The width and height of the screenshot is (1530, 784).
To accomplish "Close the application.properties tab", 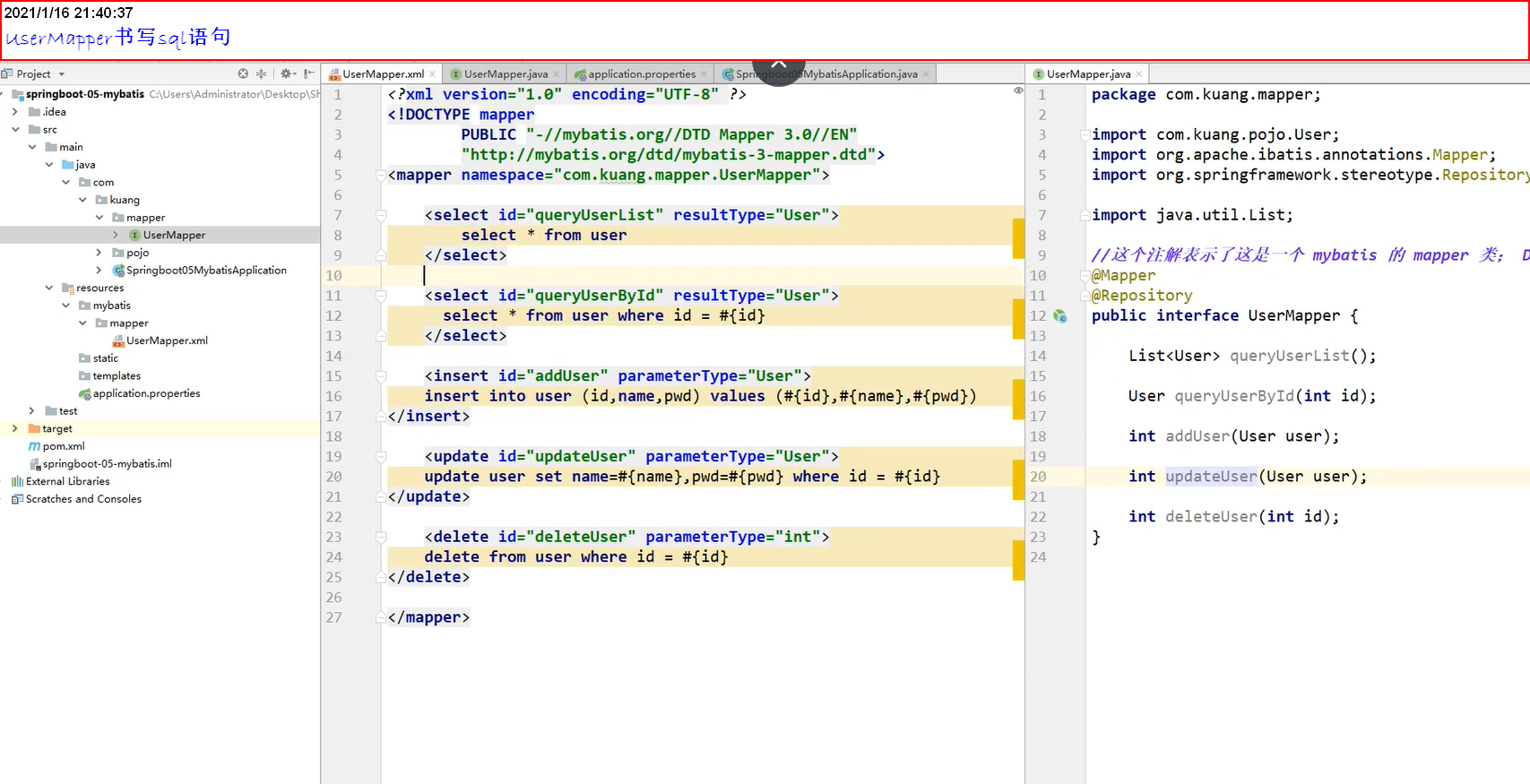I will tap(704, 74).
